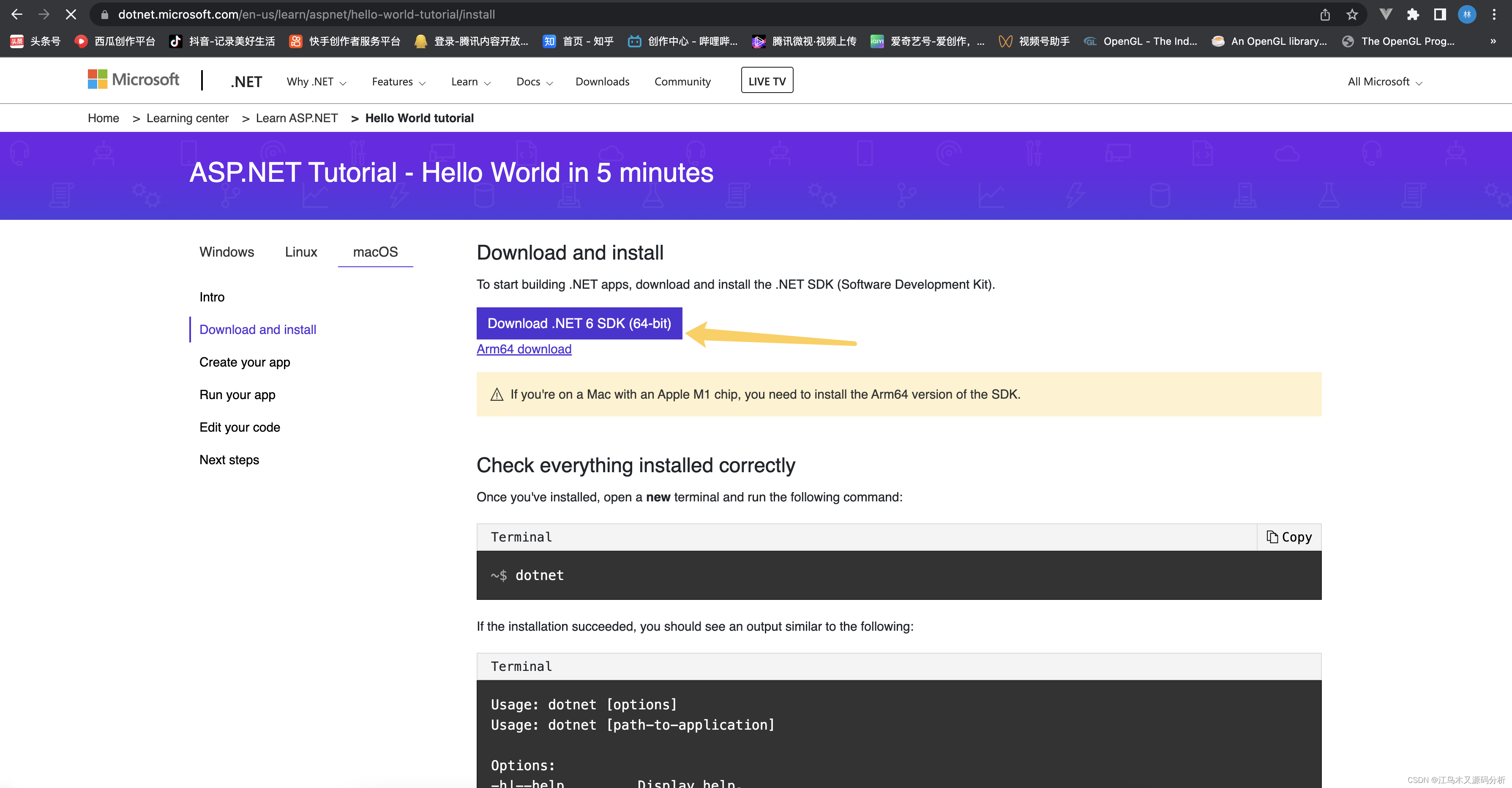This screenshot has height=788, width=1512.
Task: Bookmark this page with the star icon
Action: (1351, 14)
